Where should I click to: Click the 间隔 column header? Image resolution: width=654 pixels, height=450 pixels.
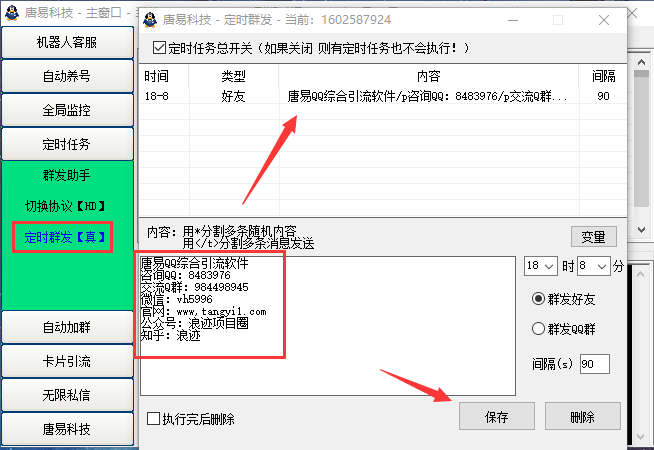[x=603, y=76]
